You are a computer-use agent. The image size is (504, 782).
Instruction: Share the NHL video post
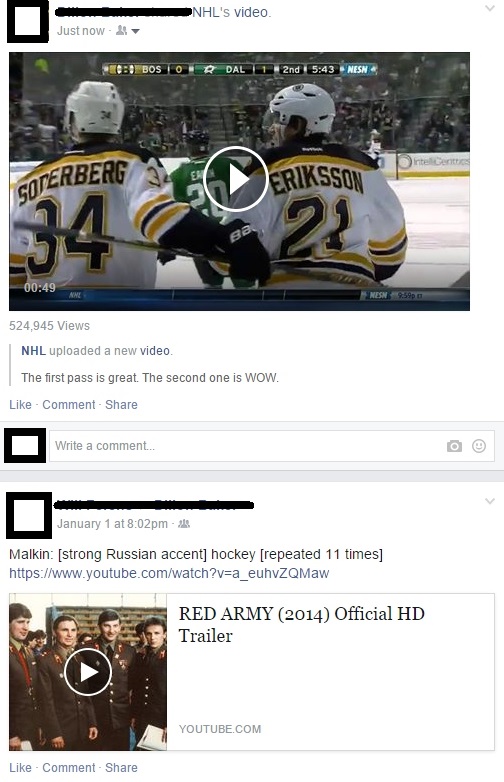121,404
